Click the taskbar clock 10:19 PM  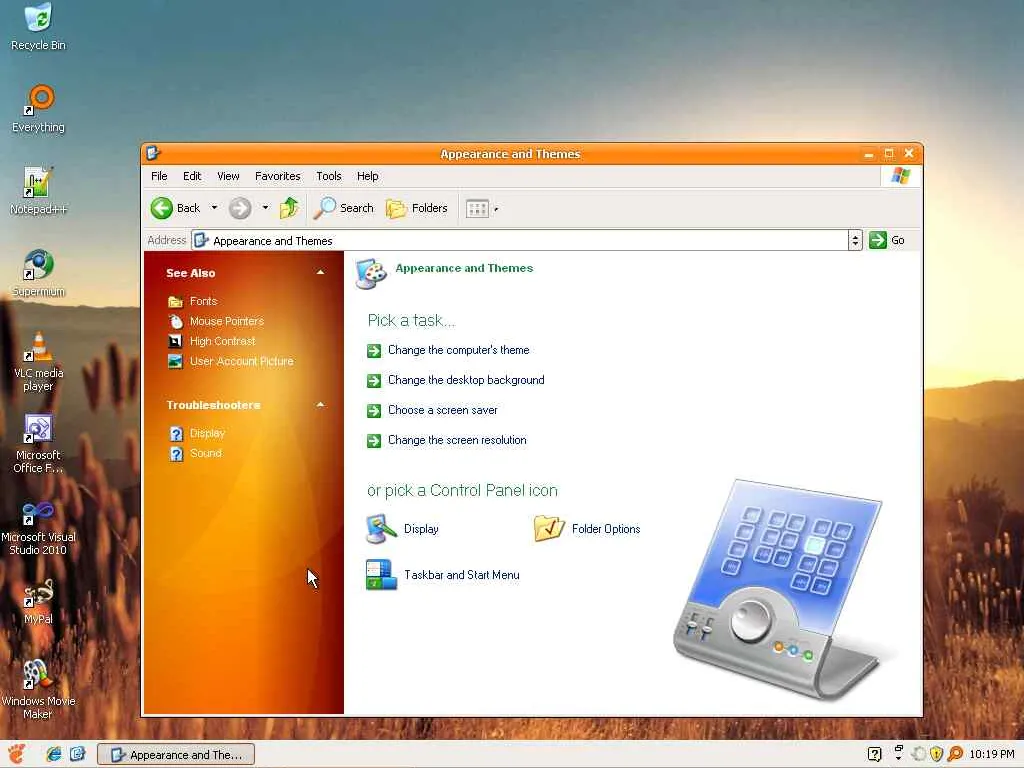tap(991, 754)
